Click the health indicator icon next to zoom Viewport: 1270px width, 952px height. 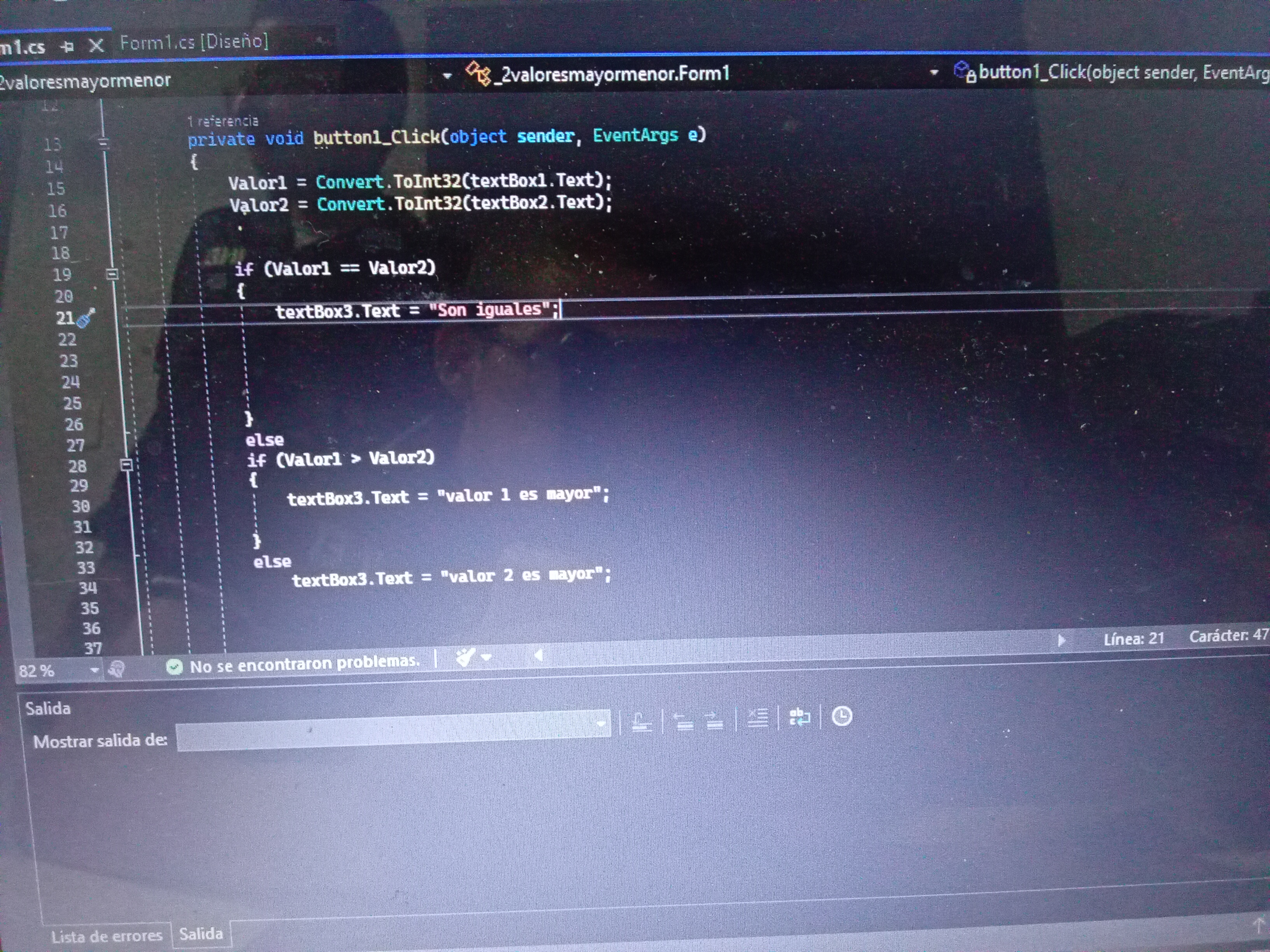(x=117, y=669)
